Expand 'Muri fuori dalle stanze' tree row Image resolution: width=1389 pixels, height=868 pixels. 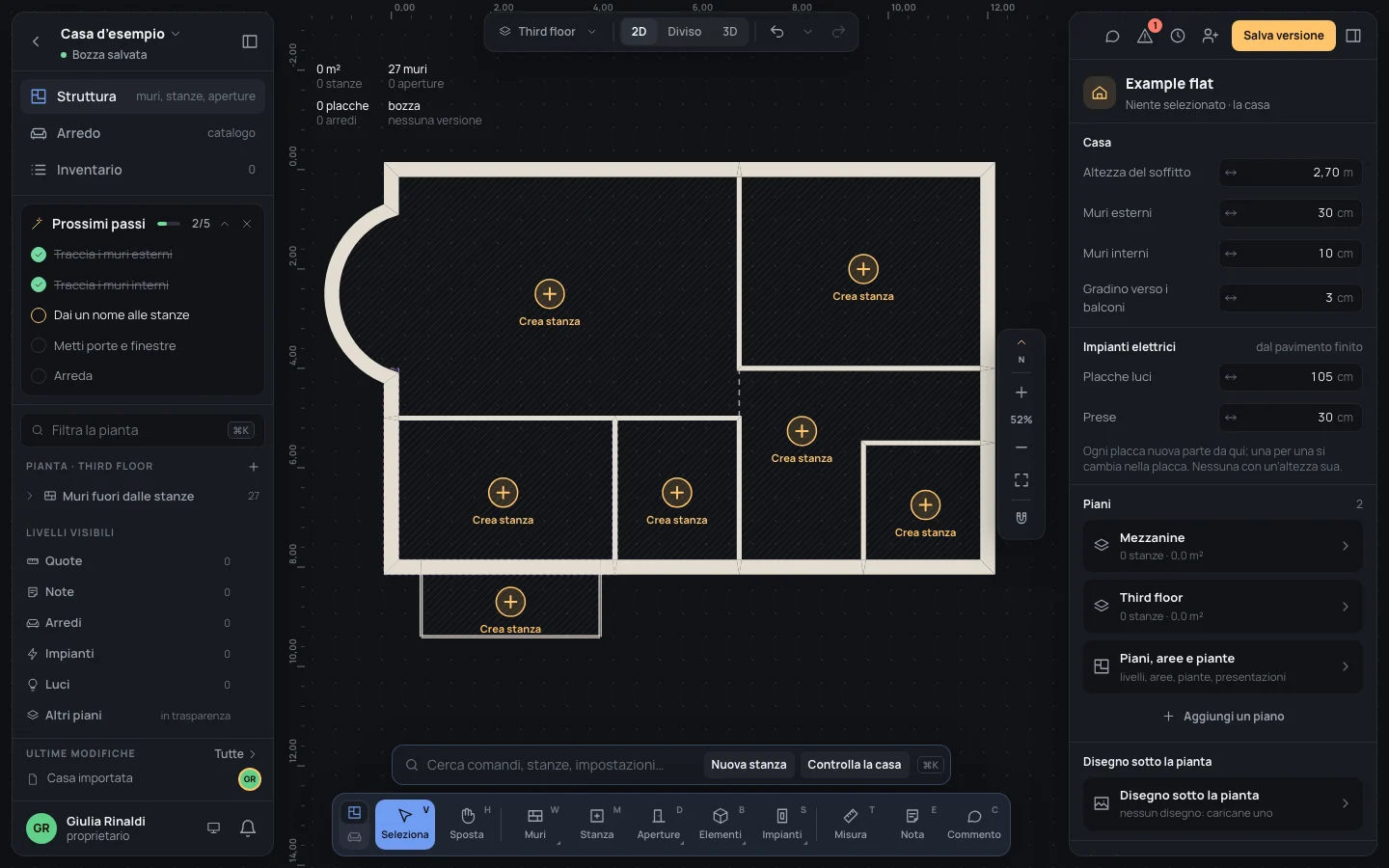point(30,496)
